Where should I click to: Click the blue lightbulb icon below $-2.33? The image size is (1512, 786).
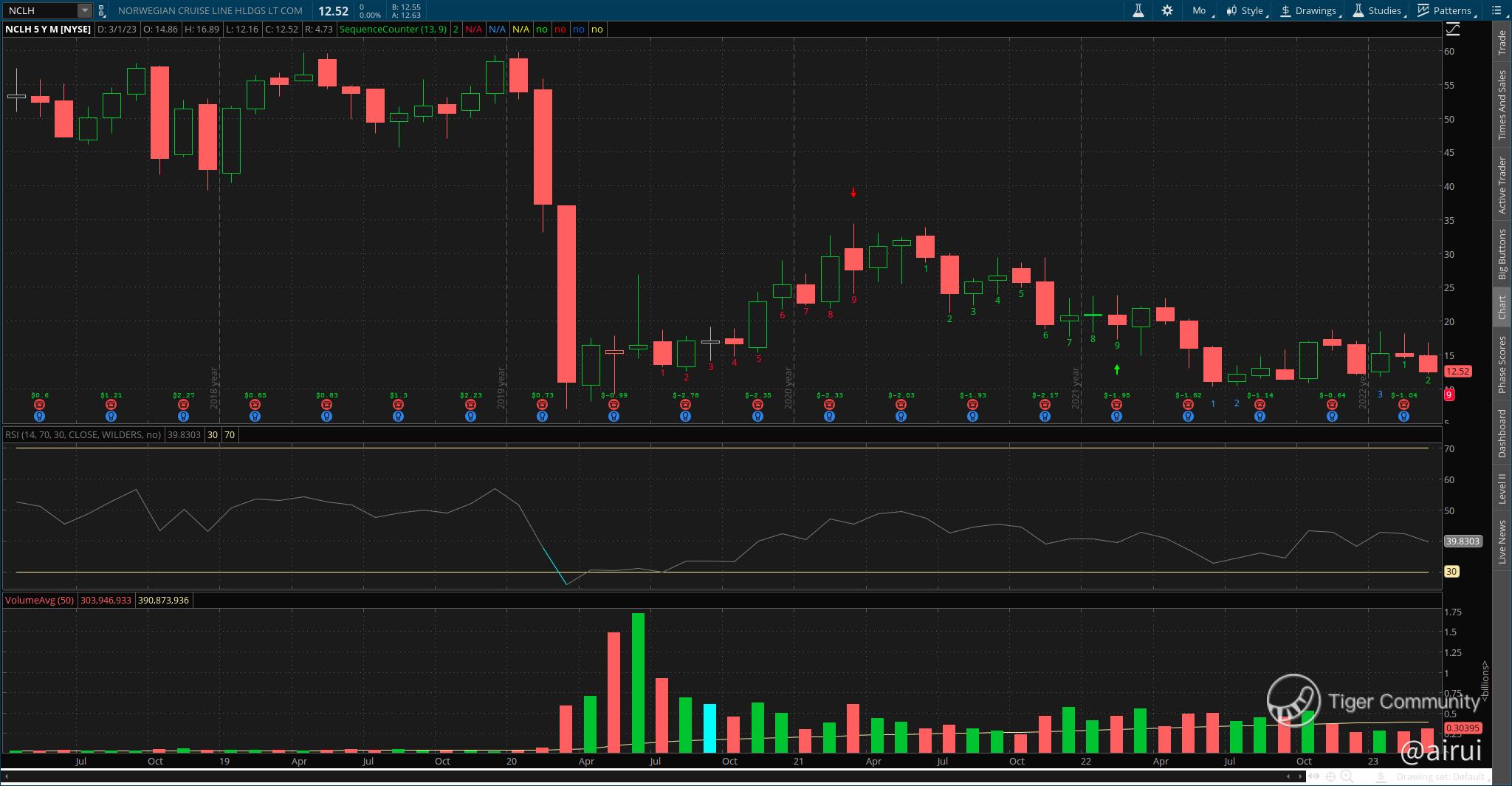pos(829,417)
